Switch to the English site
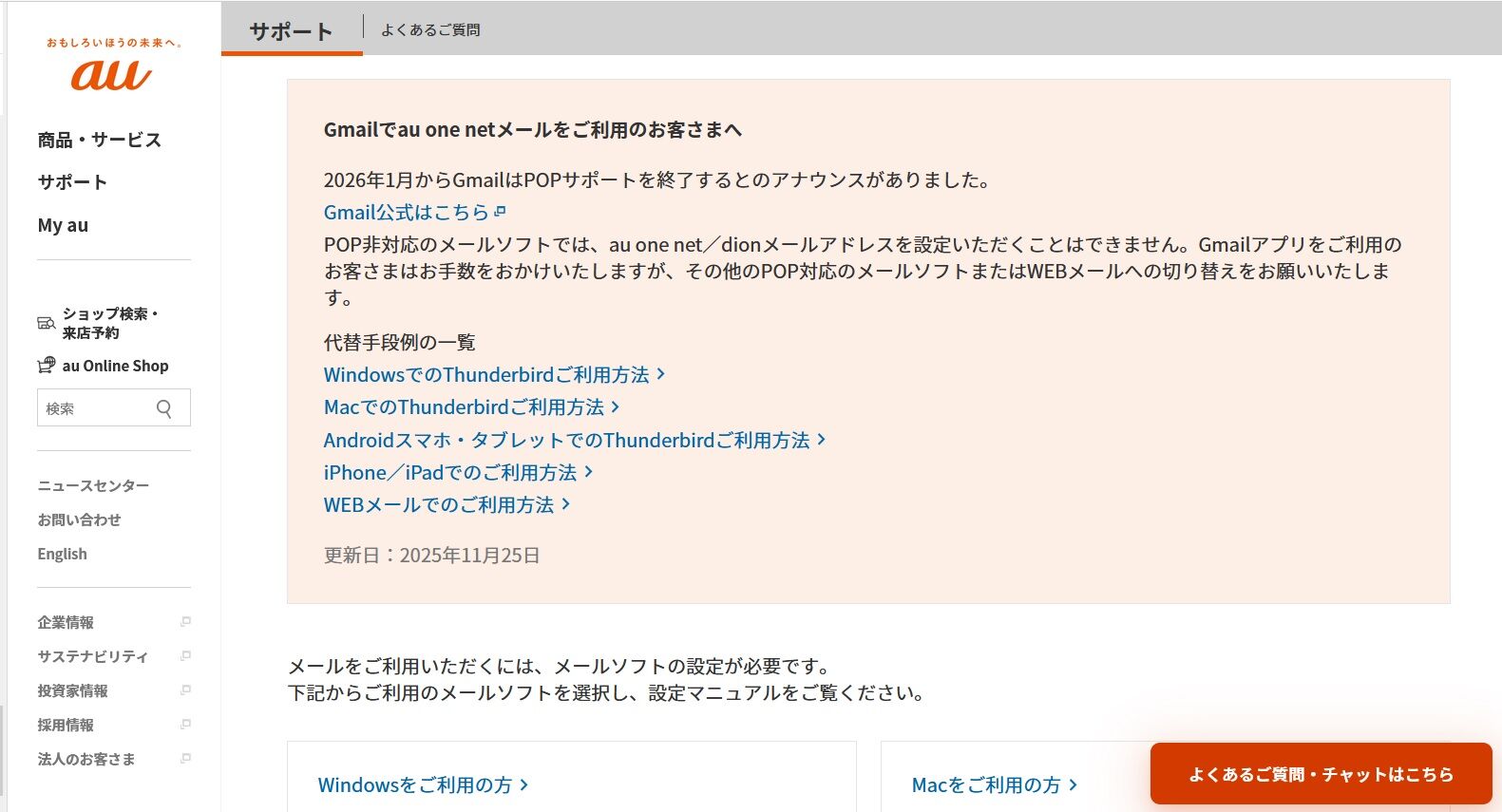 pos(62,554)
